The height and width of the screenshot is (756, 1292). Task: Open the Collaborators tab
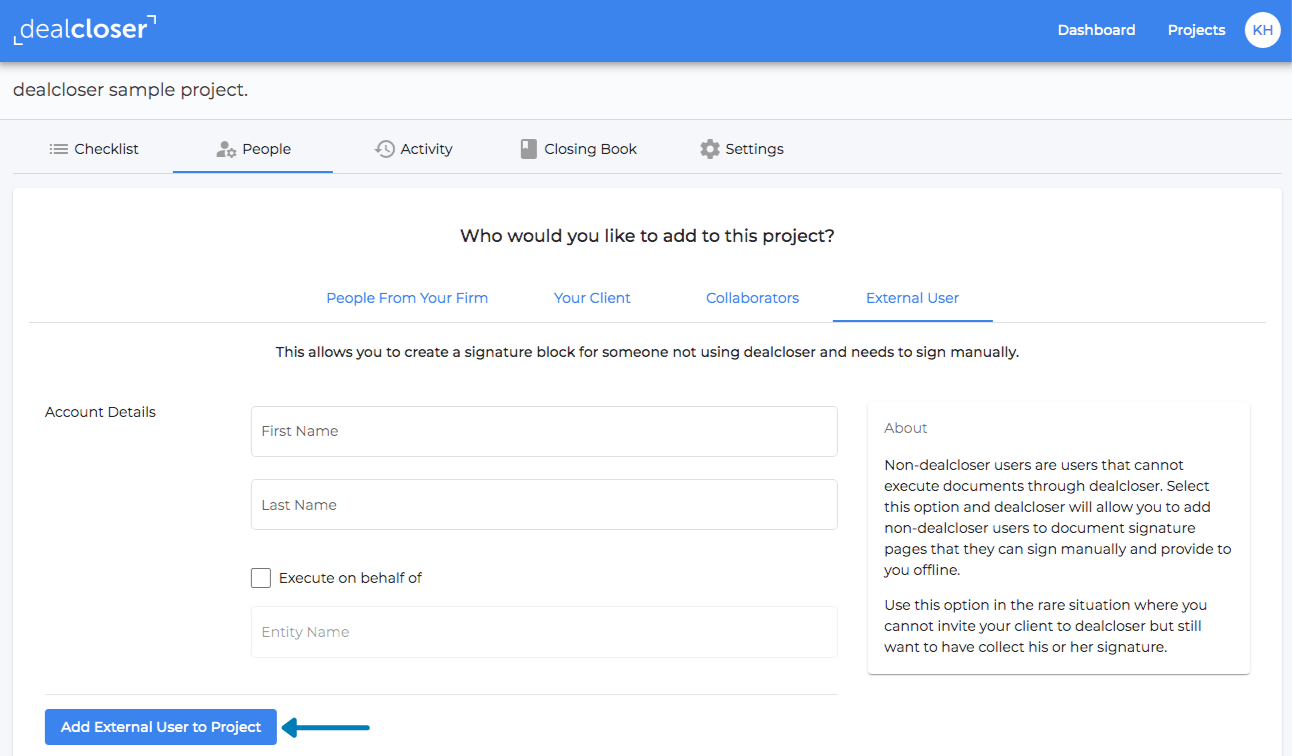pos(752,297)
